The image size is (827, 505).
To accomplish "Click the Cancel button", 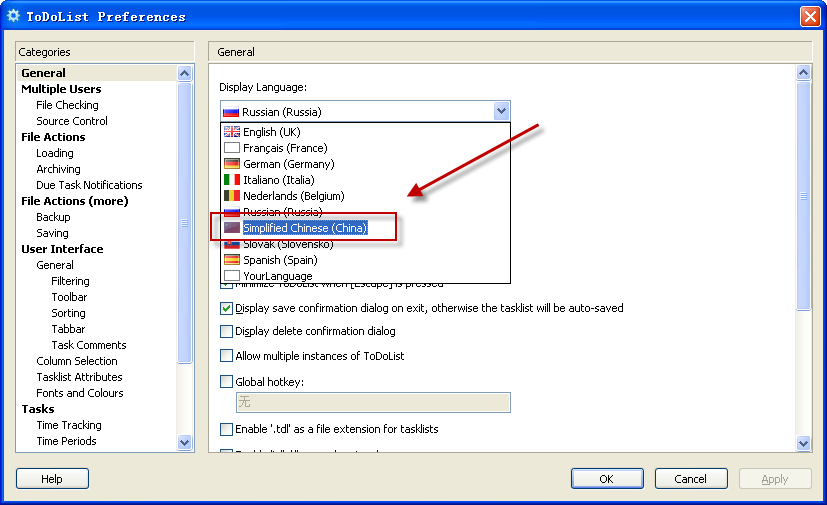I will tap(691, 479).
